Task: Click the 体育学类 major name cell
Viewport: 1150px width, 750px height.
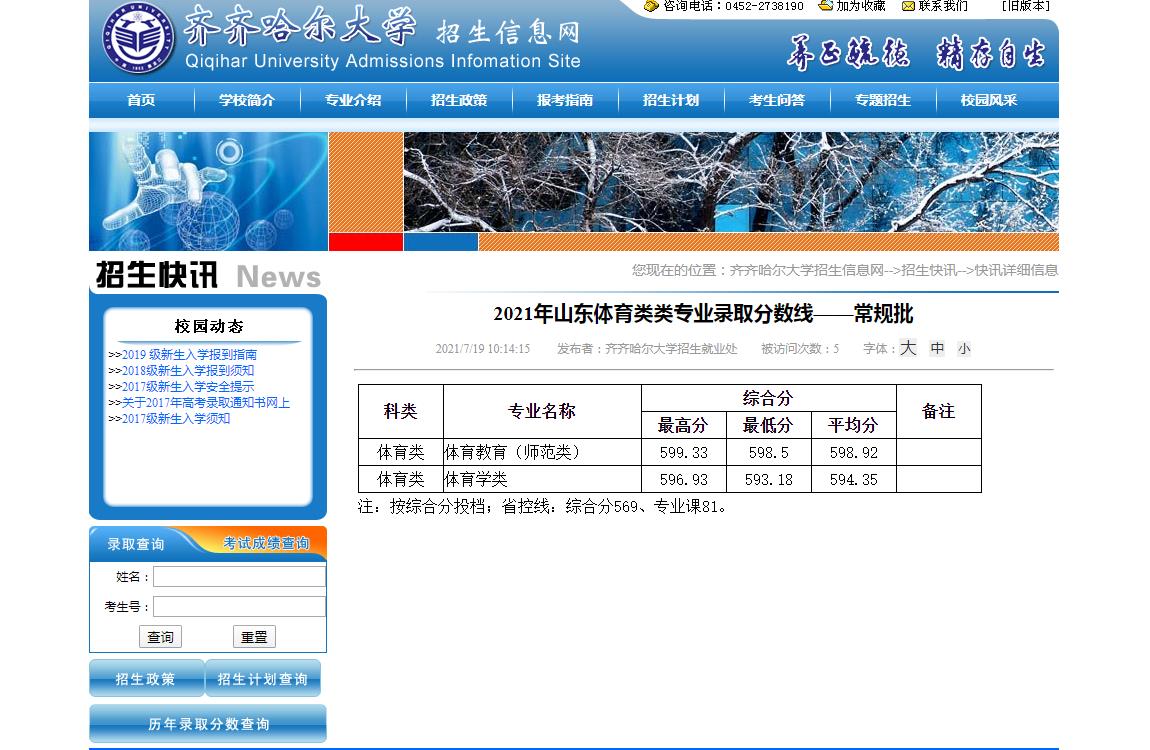Action: coord(542,479)
